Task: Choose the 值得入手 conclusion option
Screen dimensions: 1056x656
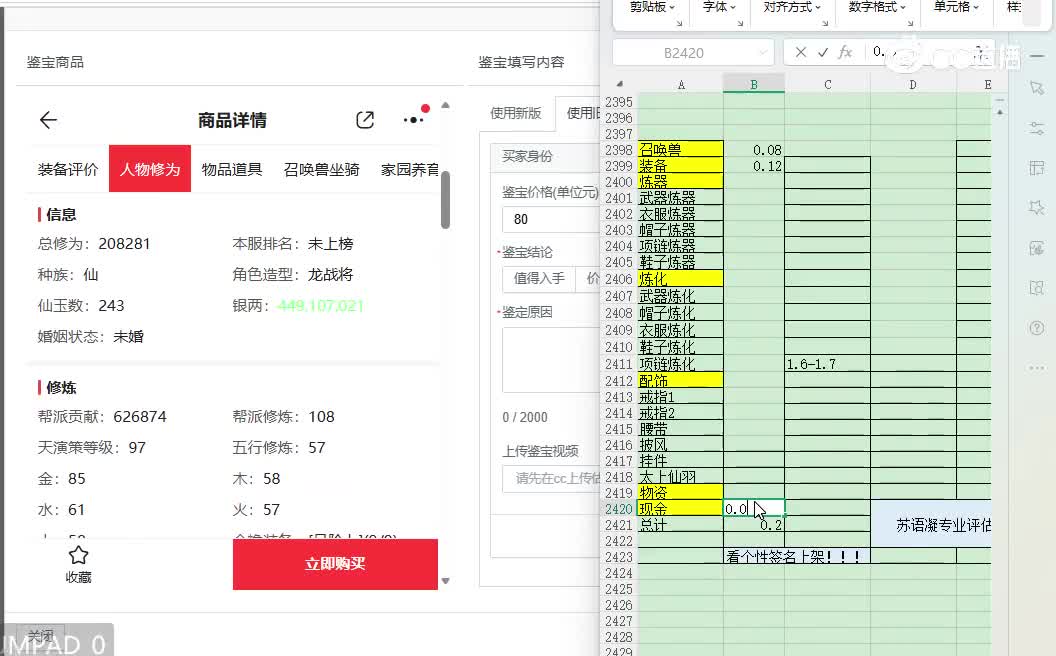Action: point(539,278)
